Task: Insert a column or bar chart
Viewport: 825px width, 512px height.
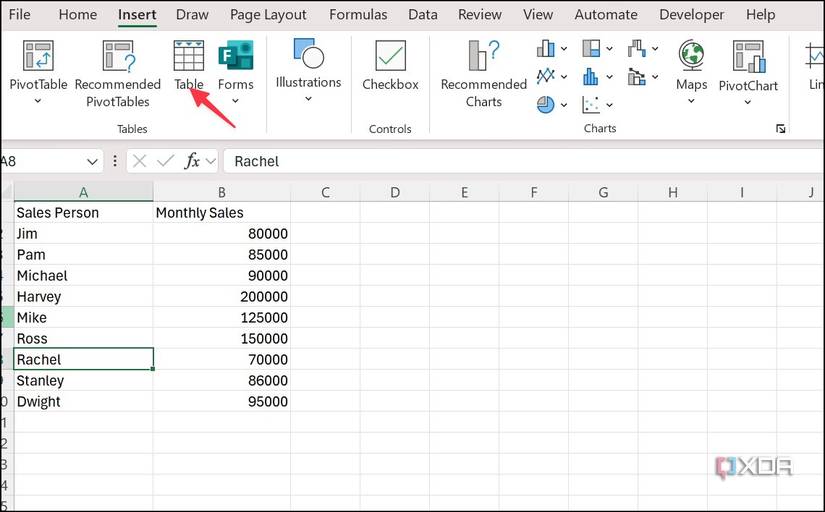Action: pyautogui.click(x=546, y=48)
